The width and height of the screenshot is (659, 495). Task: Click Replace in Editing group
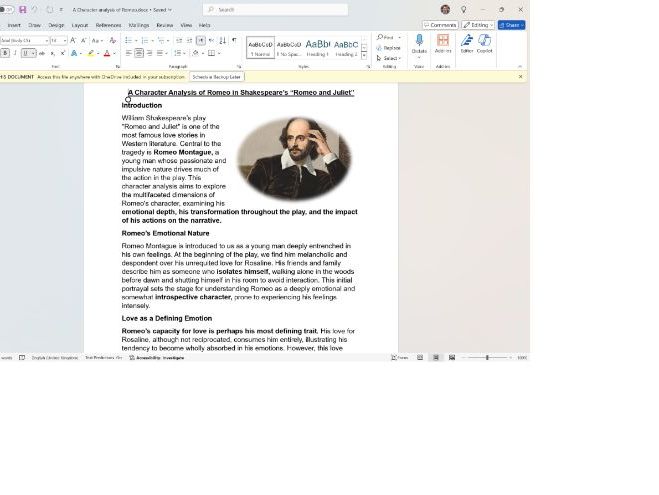389,48
